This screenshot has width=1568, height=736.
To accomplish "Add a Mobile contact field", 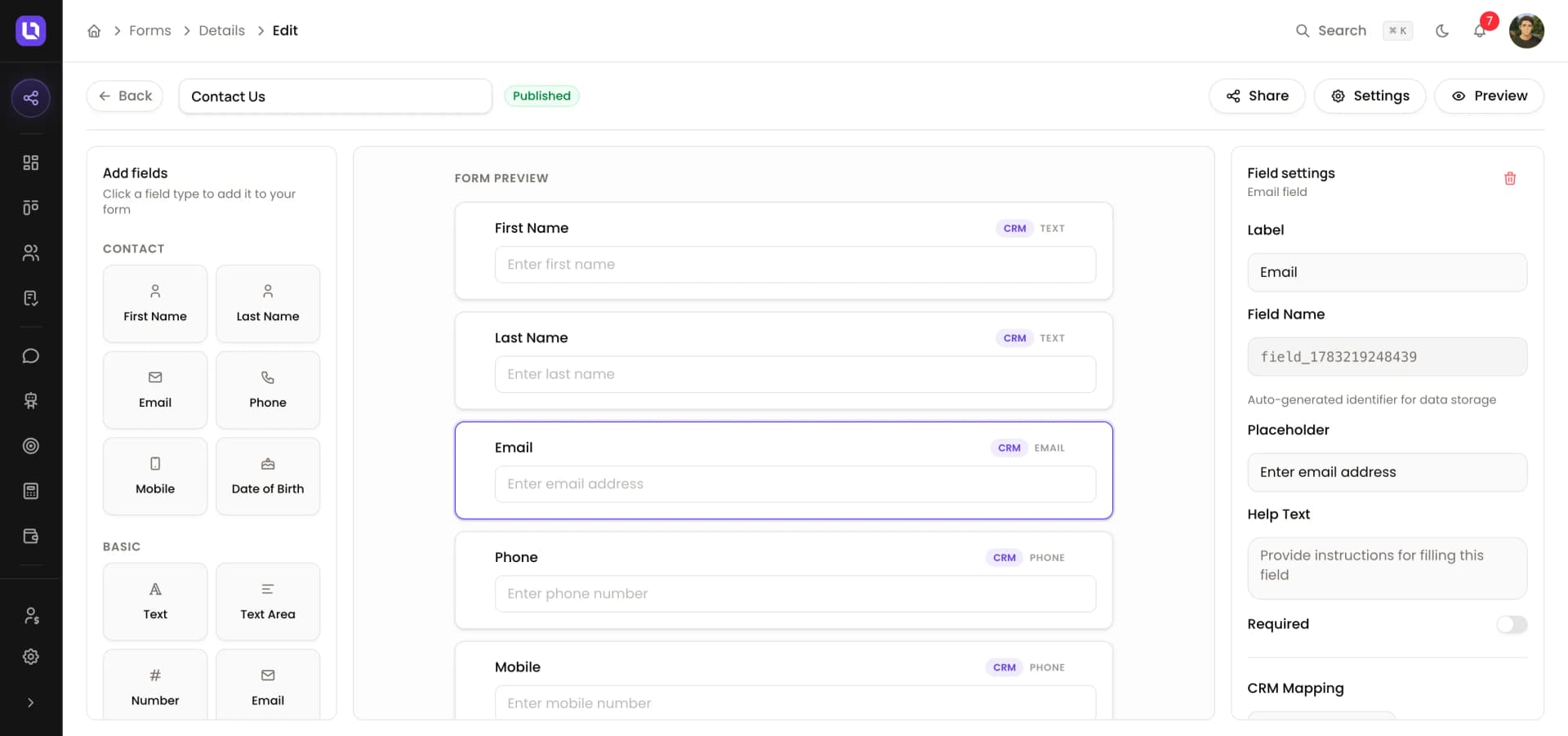I will click(155, 476).
